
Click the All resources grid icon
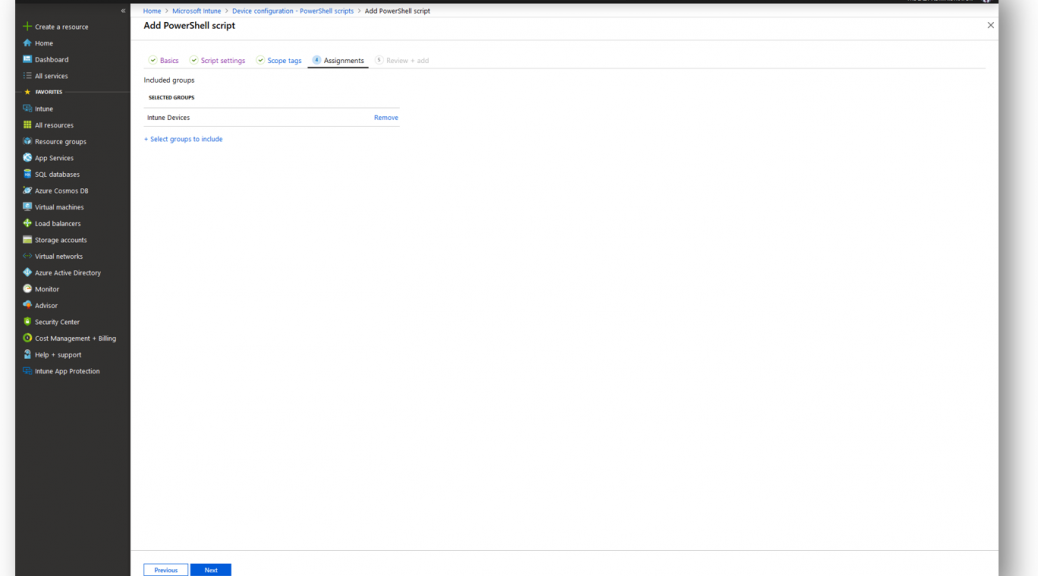click(x=27, y=124)
